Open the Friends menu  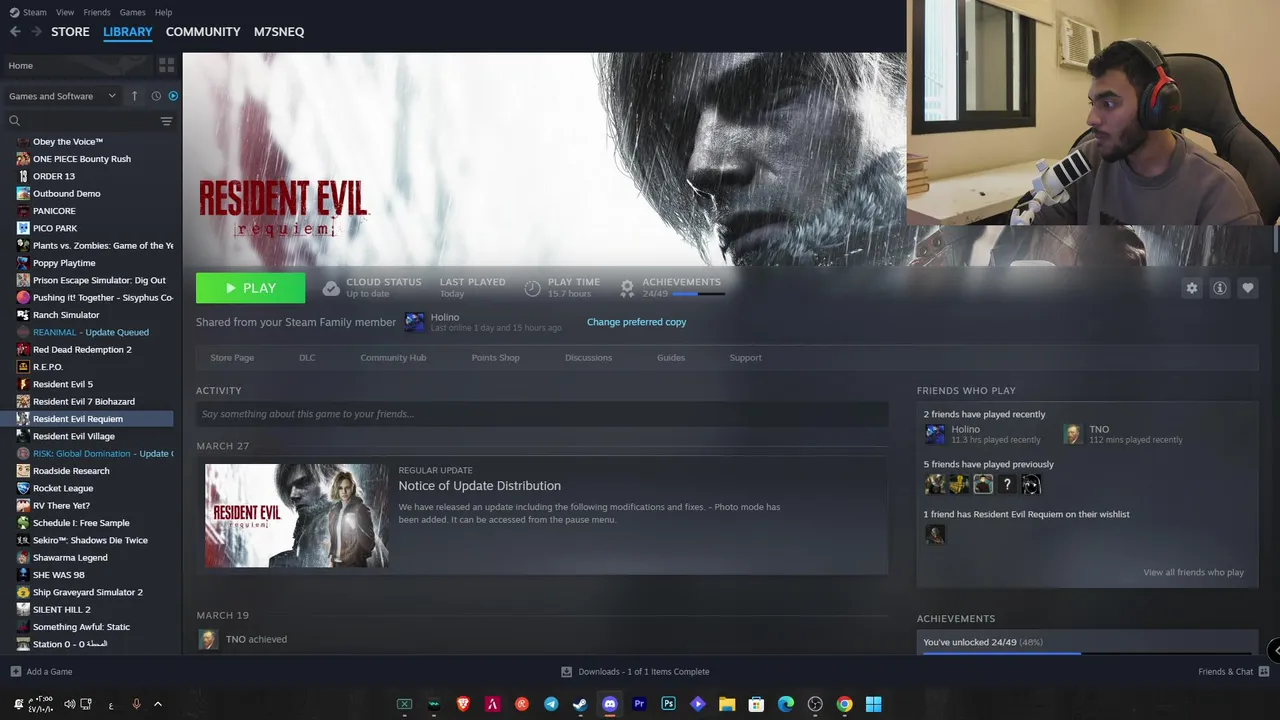click(x=97, y=12)
